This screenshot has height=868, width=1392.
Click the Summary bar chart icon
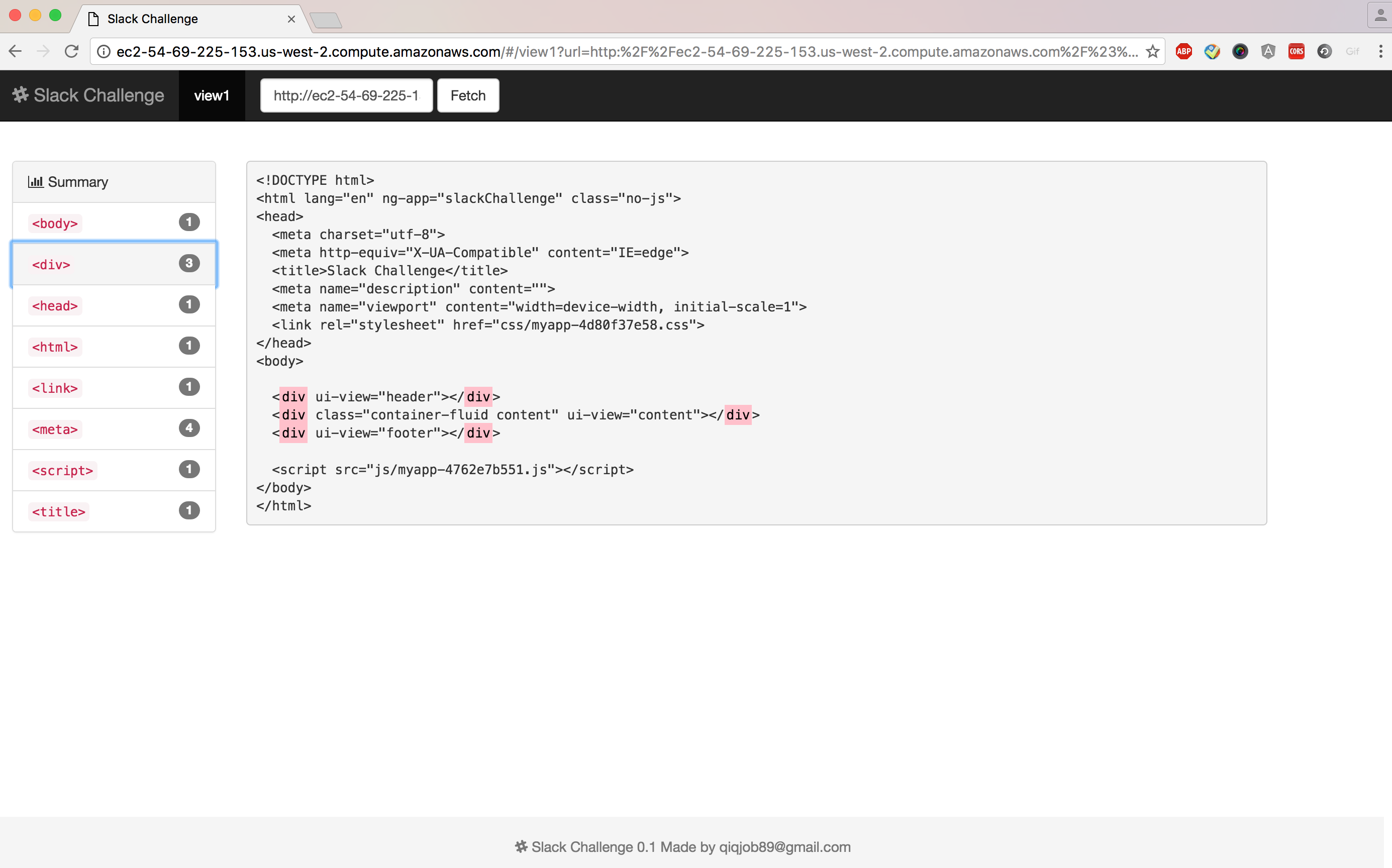click(36, 182)
